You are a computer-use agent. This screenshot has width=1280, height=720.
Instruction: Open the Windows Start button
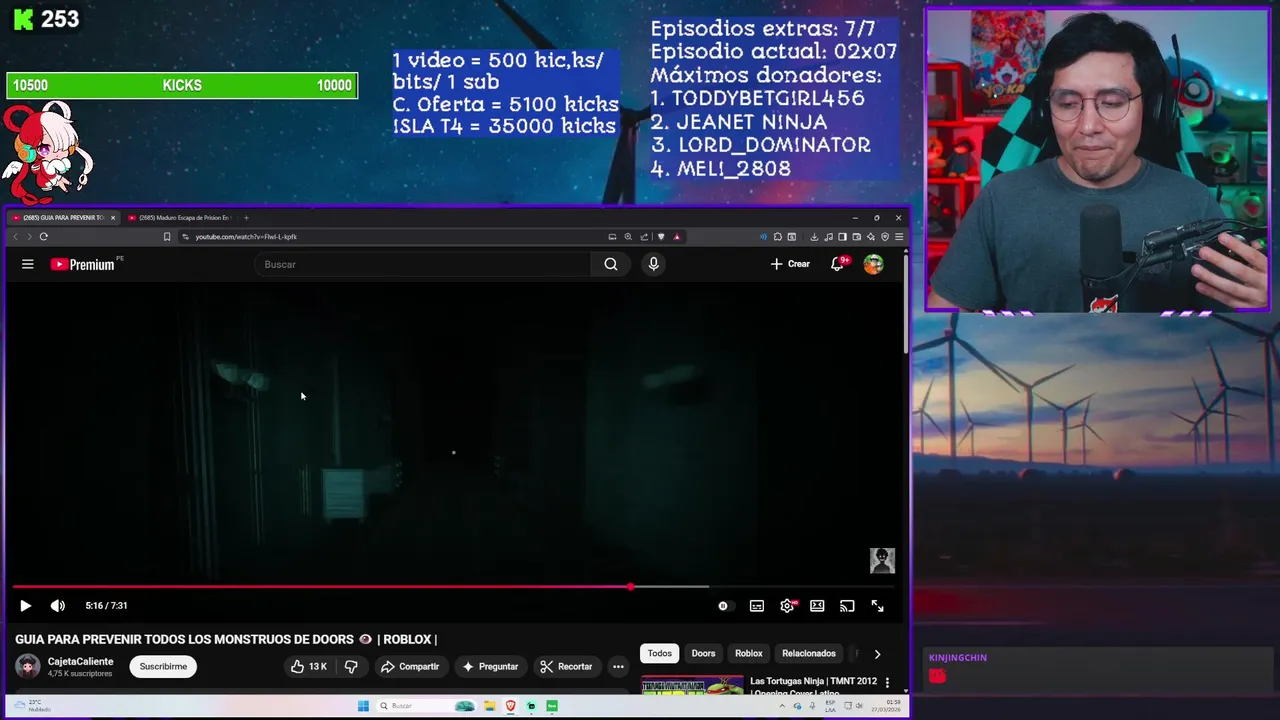tap(364, 706)
